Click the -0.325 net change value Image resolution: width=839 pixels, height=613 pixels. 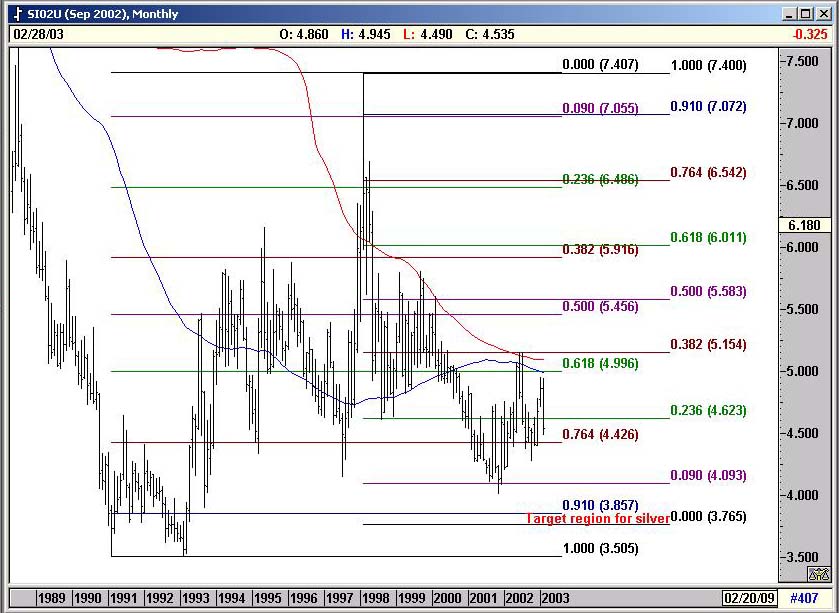(x=810, y=34)
